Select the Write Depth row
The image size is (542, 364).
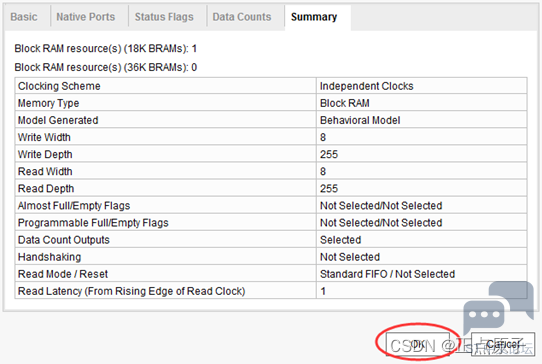click(271, 154)
